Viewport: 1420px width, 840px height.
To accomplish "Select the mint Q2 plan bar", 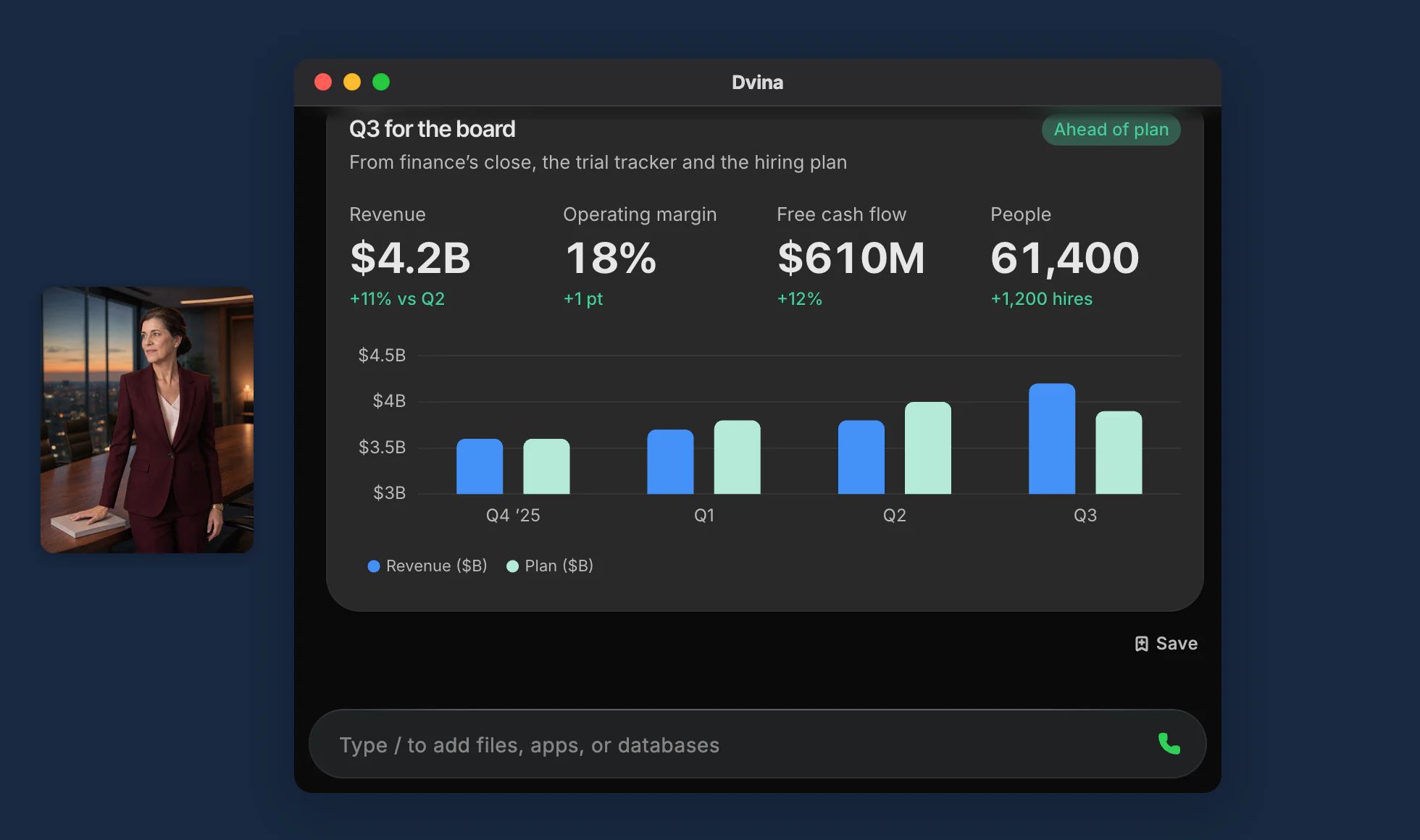I will (x=928, y=448).
